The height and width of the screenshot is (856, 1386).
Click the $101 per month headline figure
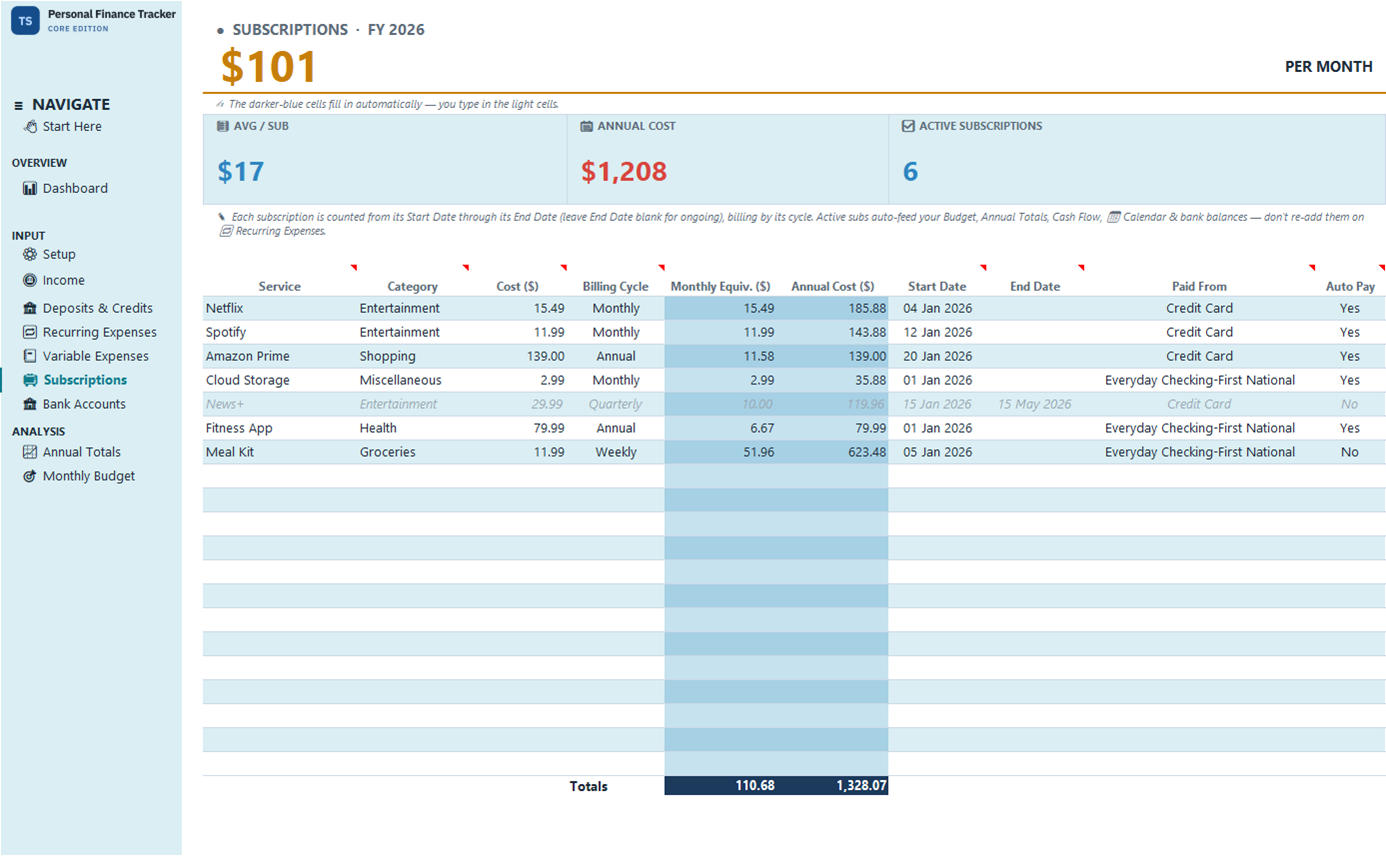tap(269, 67)
